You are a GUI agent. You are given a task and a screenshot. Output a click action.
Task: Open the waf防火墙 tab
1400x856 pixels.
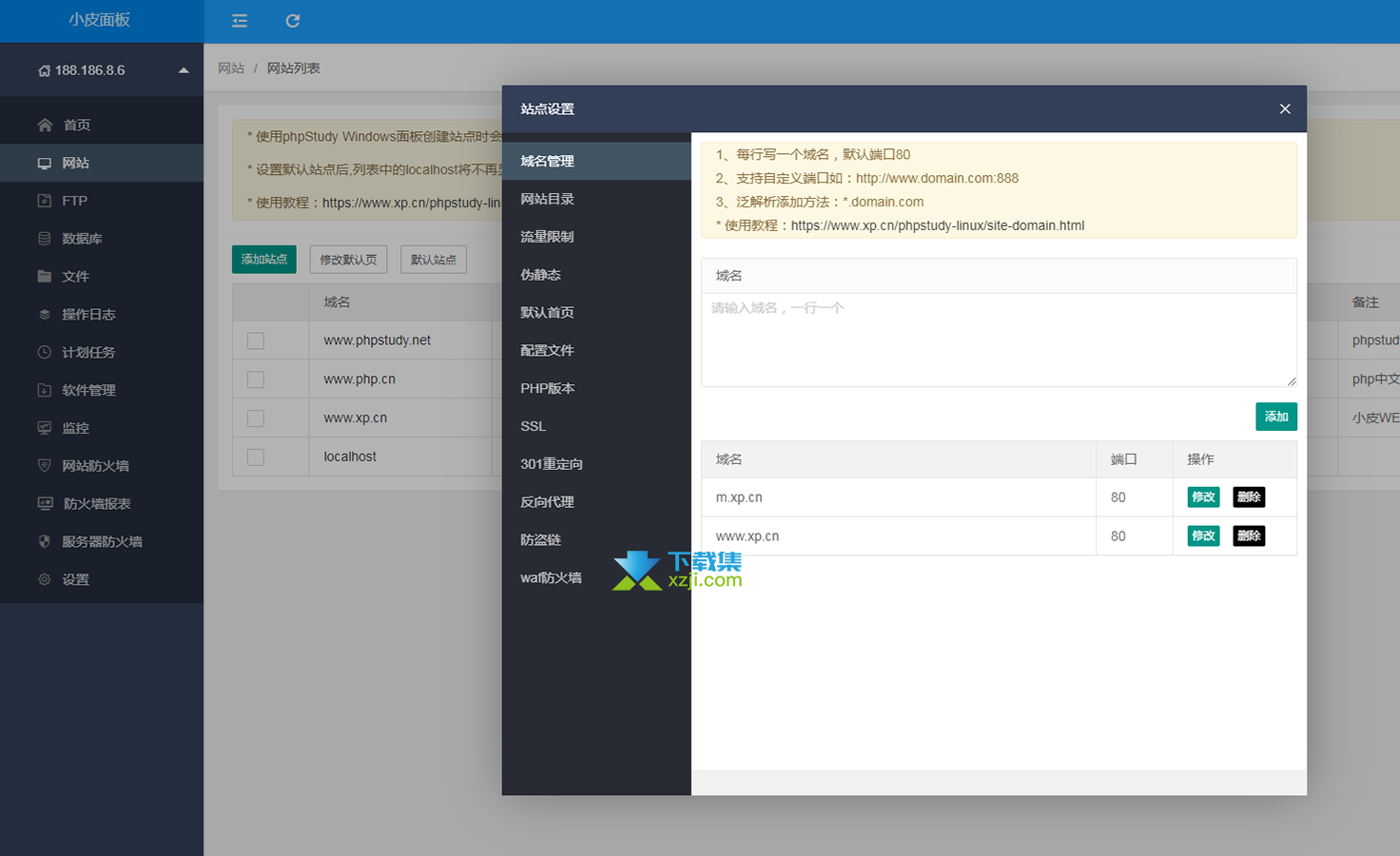(596, 577)
